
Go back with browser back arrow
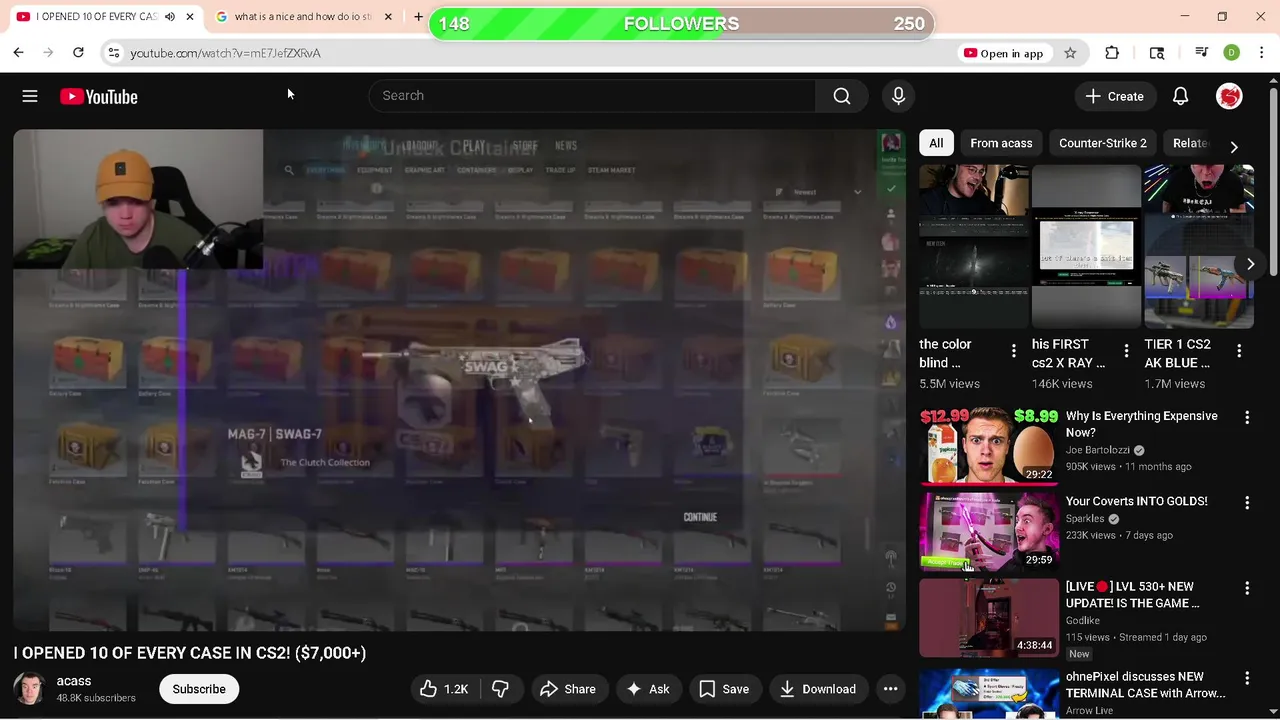(18, 52)
